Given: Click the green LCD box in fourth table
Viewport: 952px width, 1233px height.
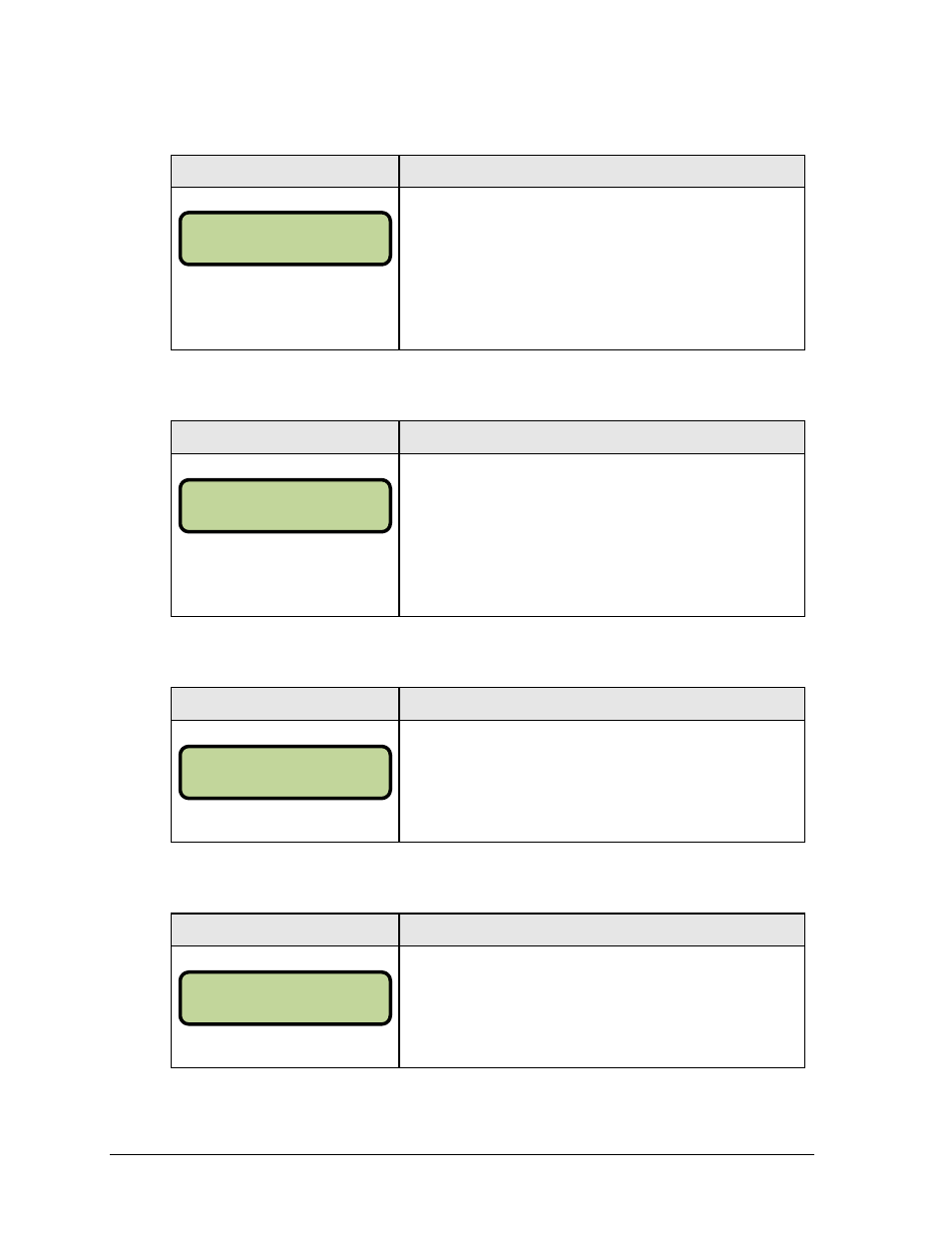Looking at the screenshot, I should tap(285, 998).
